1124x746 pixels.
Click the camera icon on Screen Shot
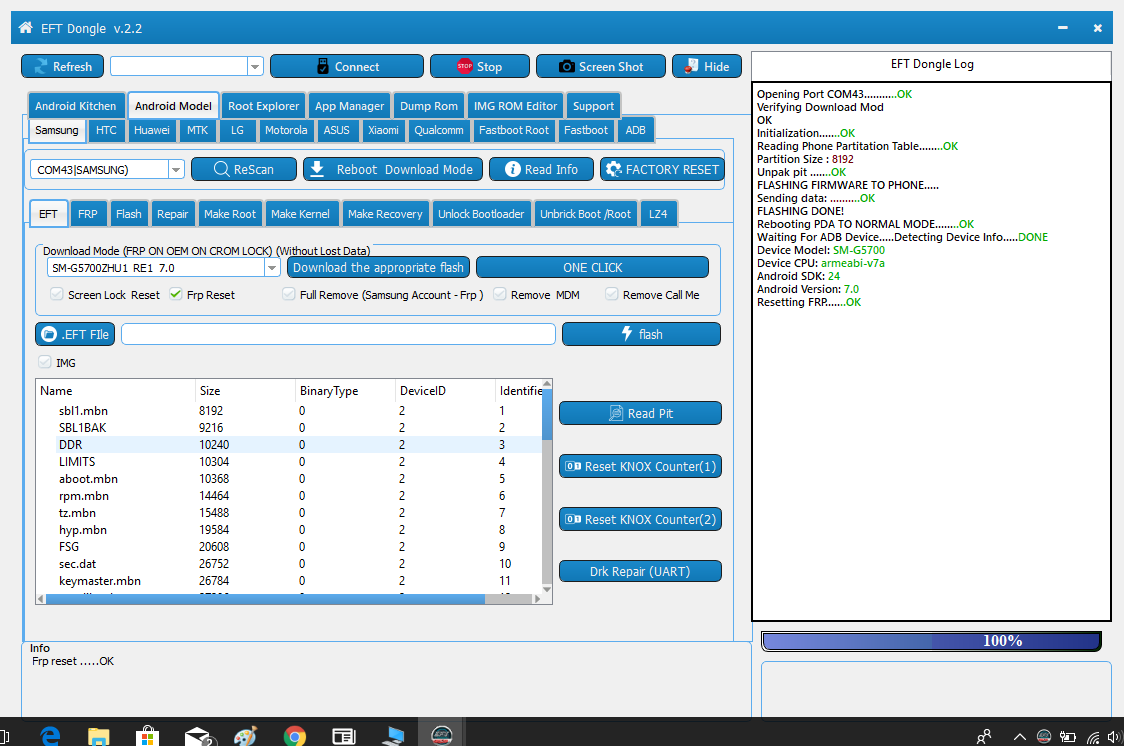[x=566, y=66]
